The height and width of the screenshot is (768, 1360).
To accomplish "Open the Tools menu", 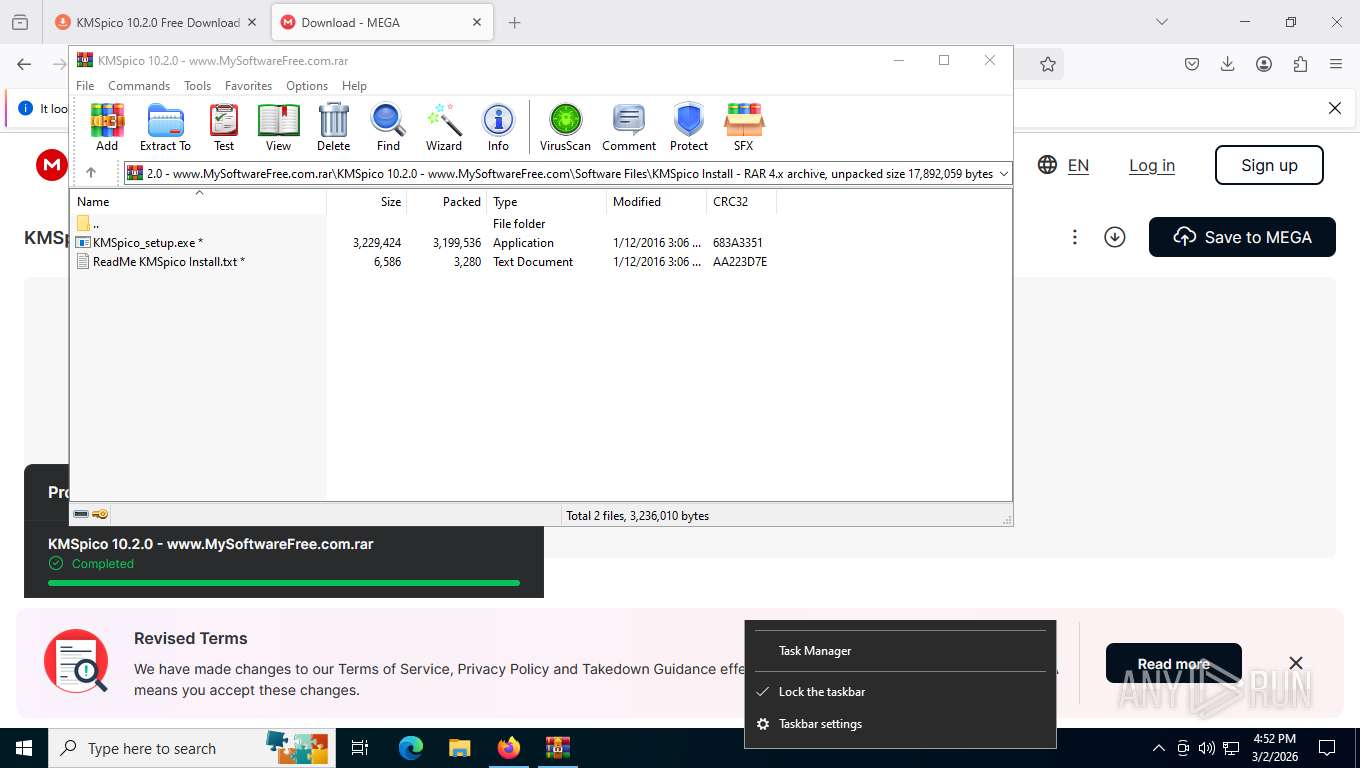I will 197,86.
